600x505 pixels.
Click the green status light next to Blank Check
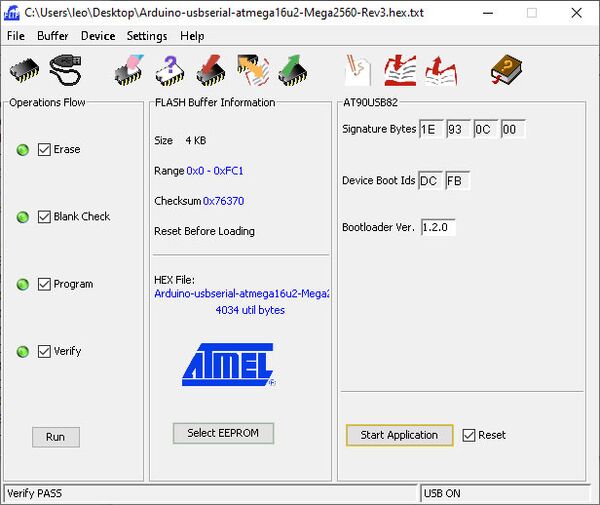23,217
